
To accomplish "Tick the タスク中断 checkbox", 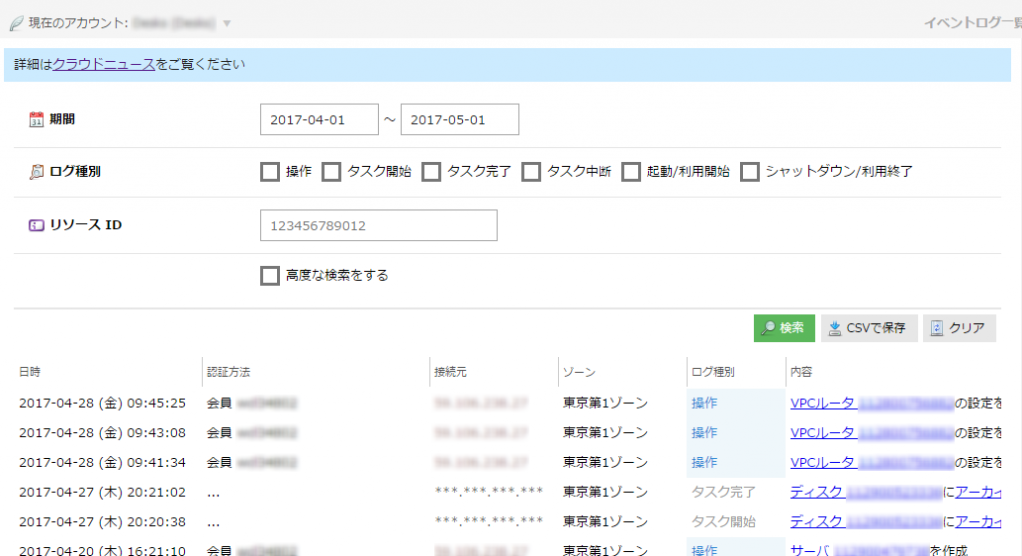I will coord(531,172).
